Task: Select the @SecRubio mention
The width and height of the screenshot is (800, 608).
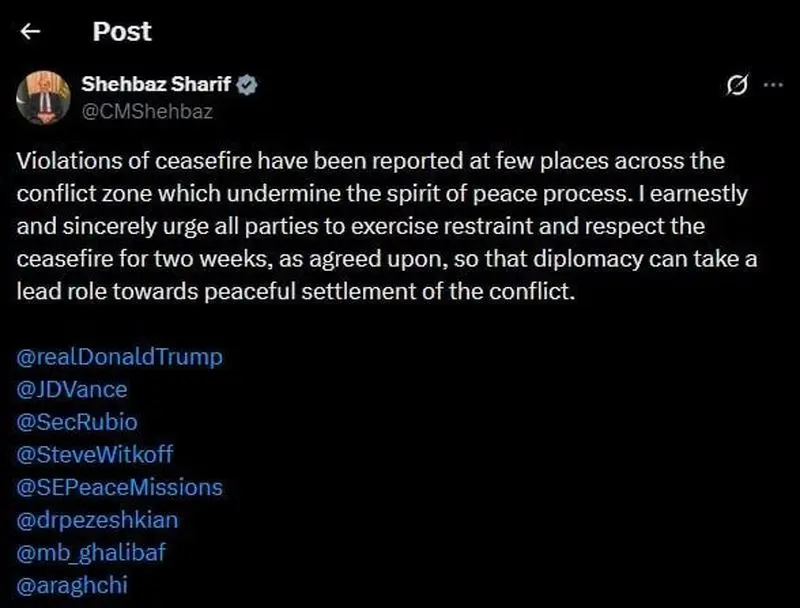Action: [77, 421]
